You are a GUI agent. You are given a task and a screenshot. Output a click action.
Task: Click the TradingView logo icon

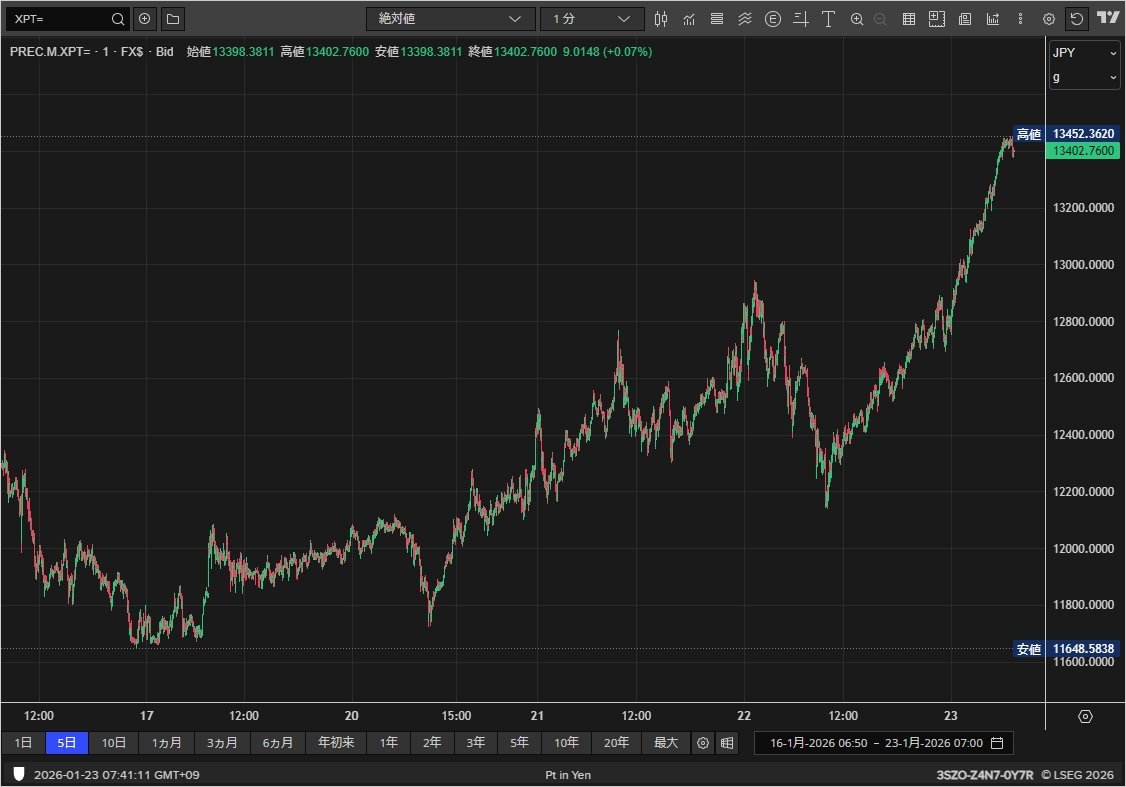[1108, 18]
